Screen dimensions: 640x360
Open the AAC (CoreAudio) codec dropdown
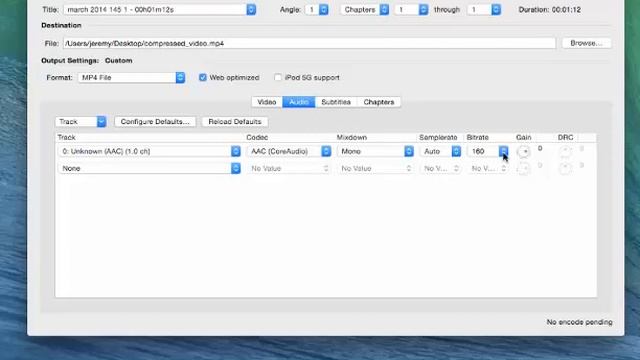click(x=289, y=151)
